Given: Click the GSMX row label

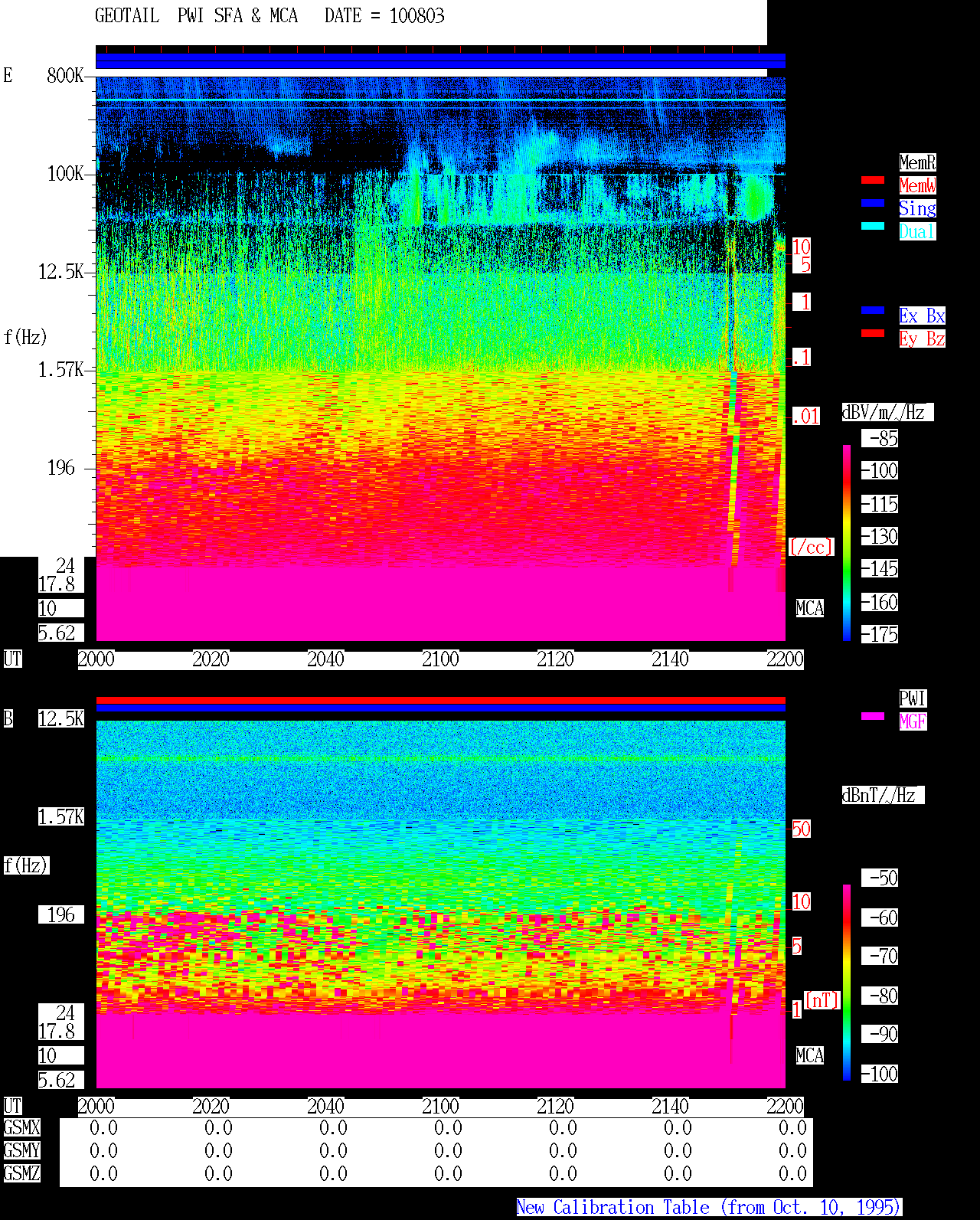Looking at the screenshot, I should pos(21,1127).
